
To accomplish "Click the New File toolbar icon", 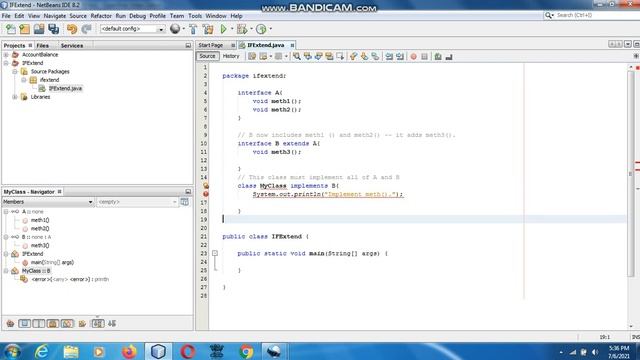I will (x=11, y=29).
